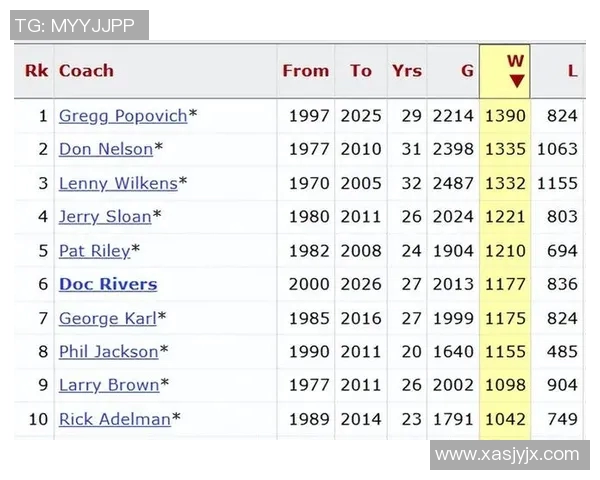Screen dimensions: 600x480
Task: Click the red sort arrow under W
Action: coord(516,82)
